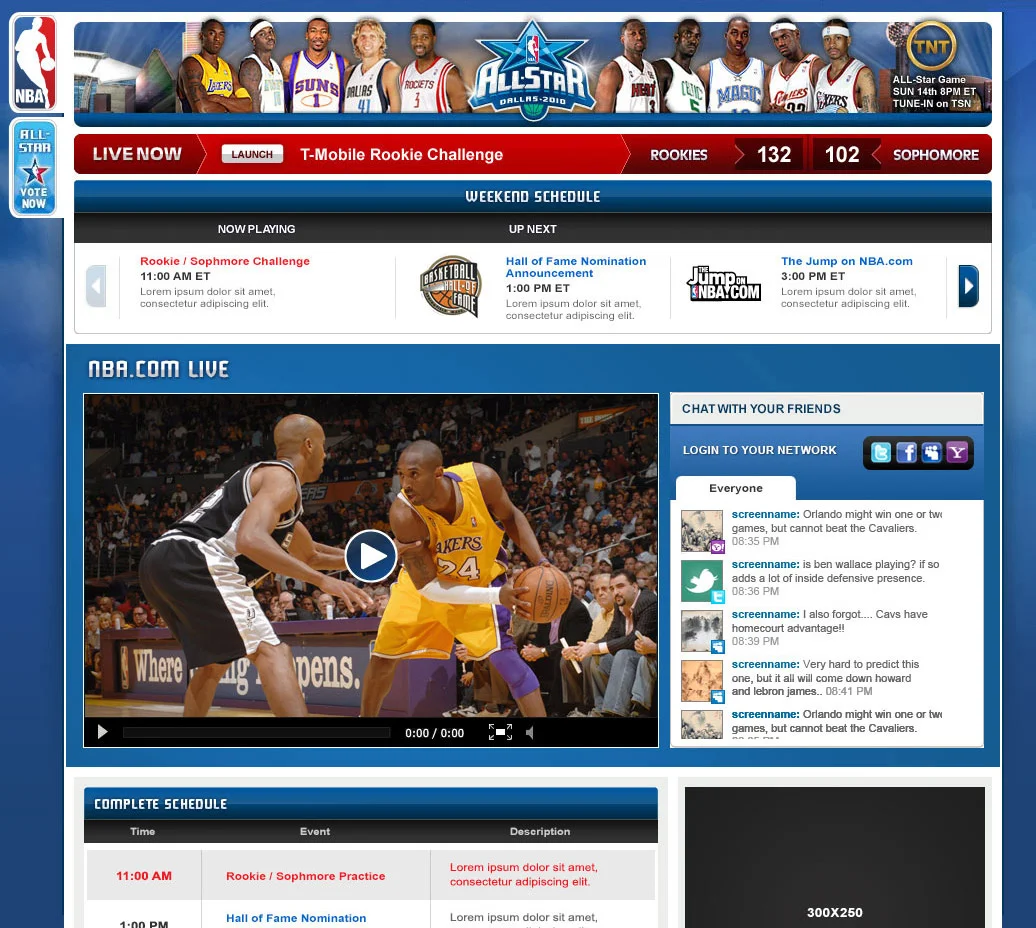Click the UP NEXT heading
This screenshot has height=928, width=1036.
coord(533,229)
